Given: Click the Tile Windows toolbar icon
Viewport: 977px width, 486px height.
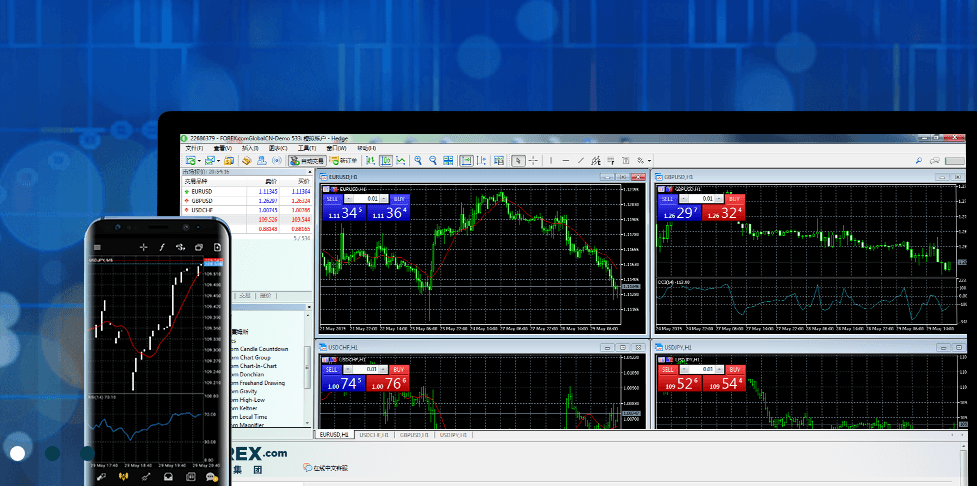Looking at the screenshot, I should click(448, 161).
